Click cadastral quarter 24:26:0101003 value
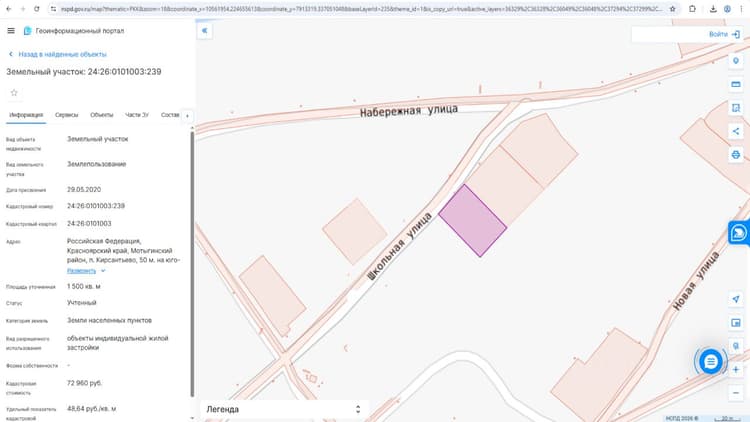Viewport: 750px width, 422px height. (x=89, y=223)
